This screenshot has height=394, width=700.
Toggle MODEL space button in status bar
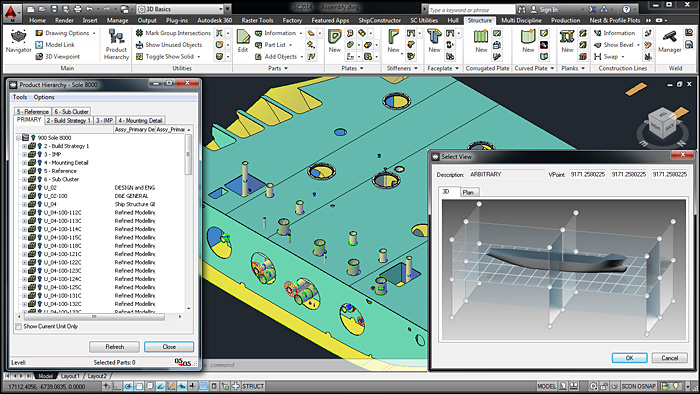click(546, 386)
